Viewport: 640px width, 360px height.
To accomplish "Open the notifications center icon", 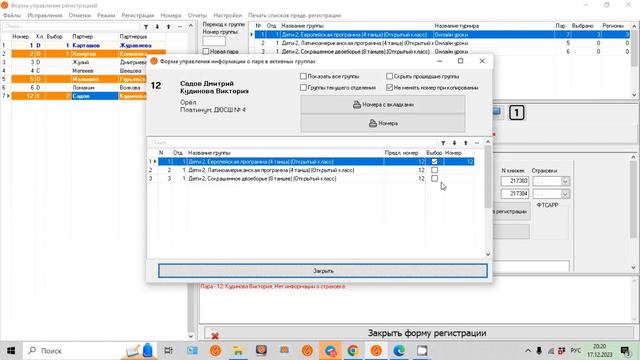I will click(x=625, y=351).
